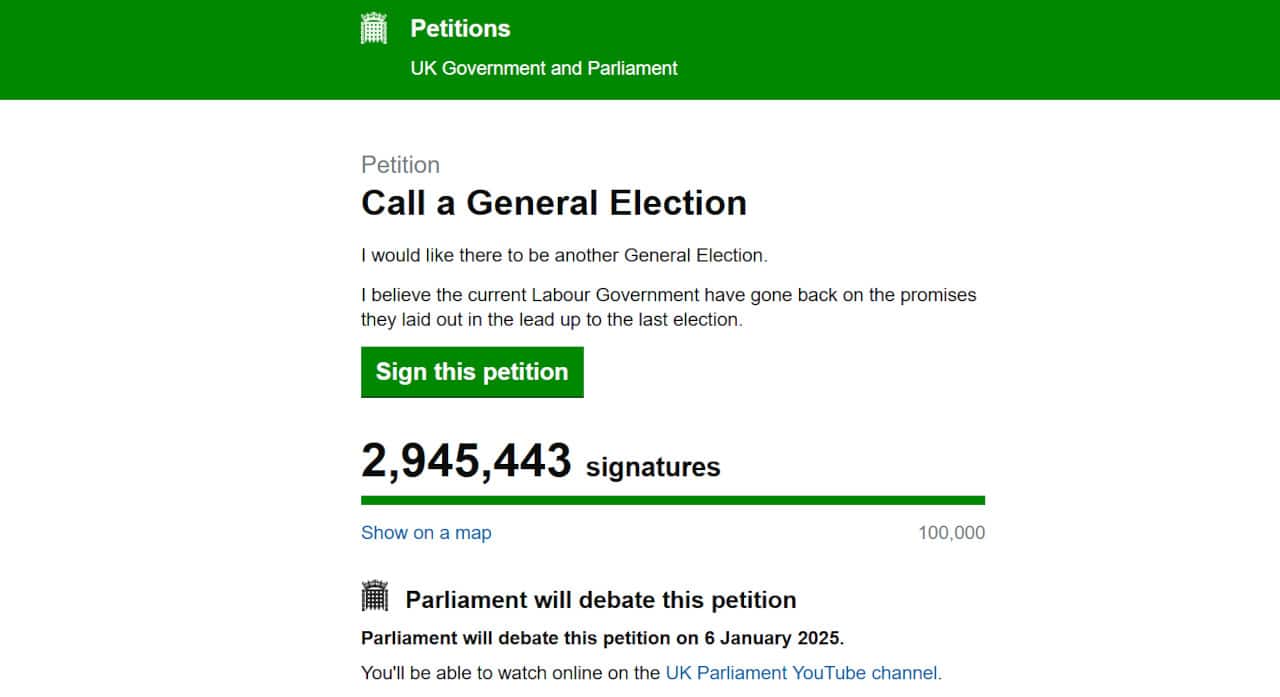The image size is (1280, 697).
Task: Click the portcullis icon beside the debate heading
Action: 374,597
